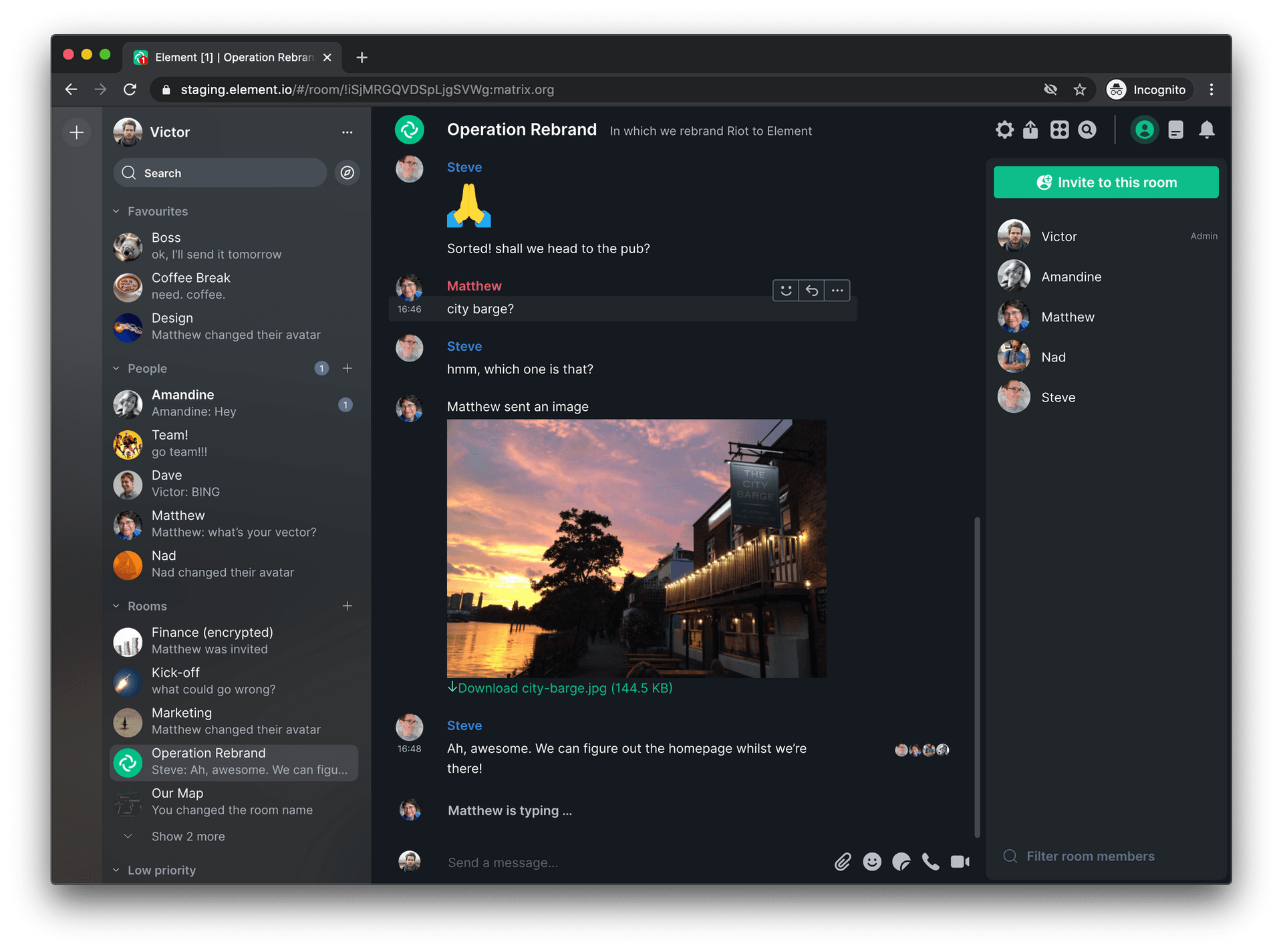Start new chat plus in People section
Image resolution: width=1283 pixels, height=952 pixels.
point(347,368)
